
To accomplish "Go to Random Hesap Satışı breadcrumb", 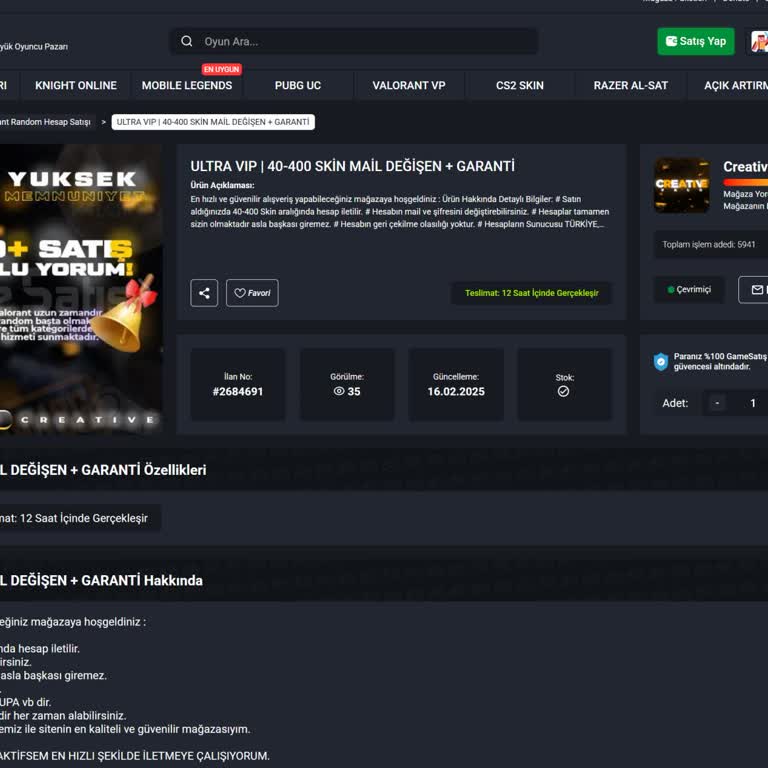I will [x=45, y=122].
